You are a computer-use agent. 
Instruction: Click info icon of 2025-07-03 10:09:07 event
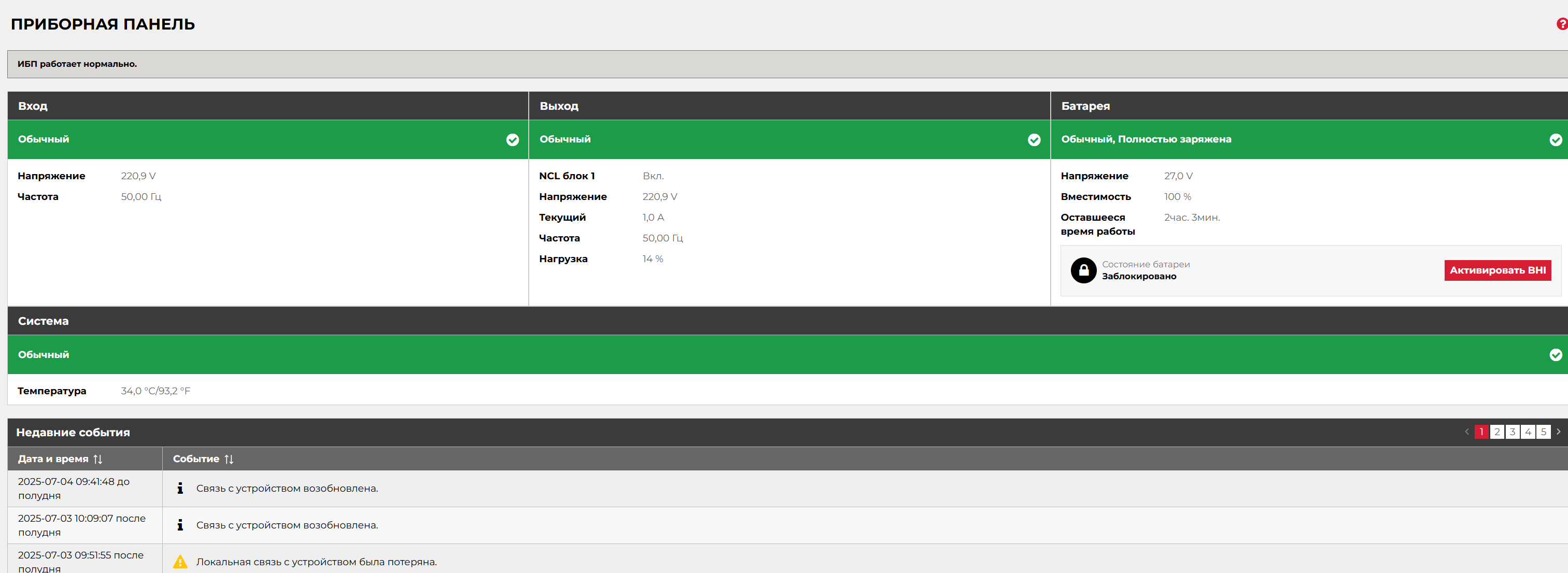coord(180,525)
